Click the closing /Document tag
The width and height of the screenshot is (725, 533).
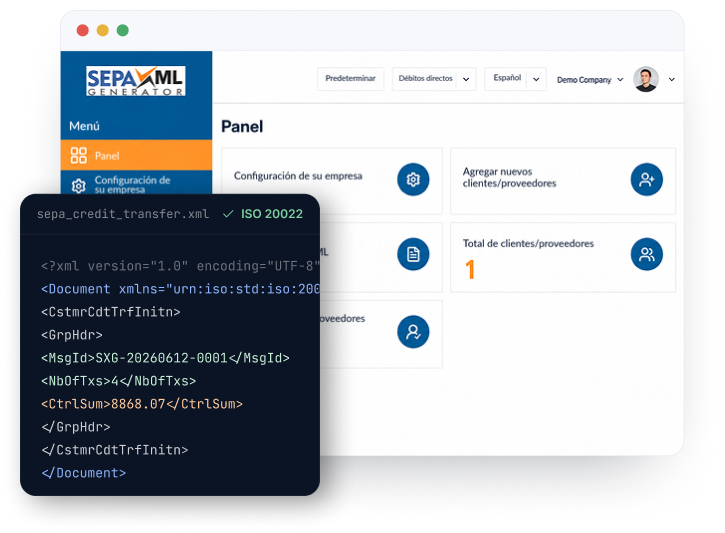[x=83, y=473]
